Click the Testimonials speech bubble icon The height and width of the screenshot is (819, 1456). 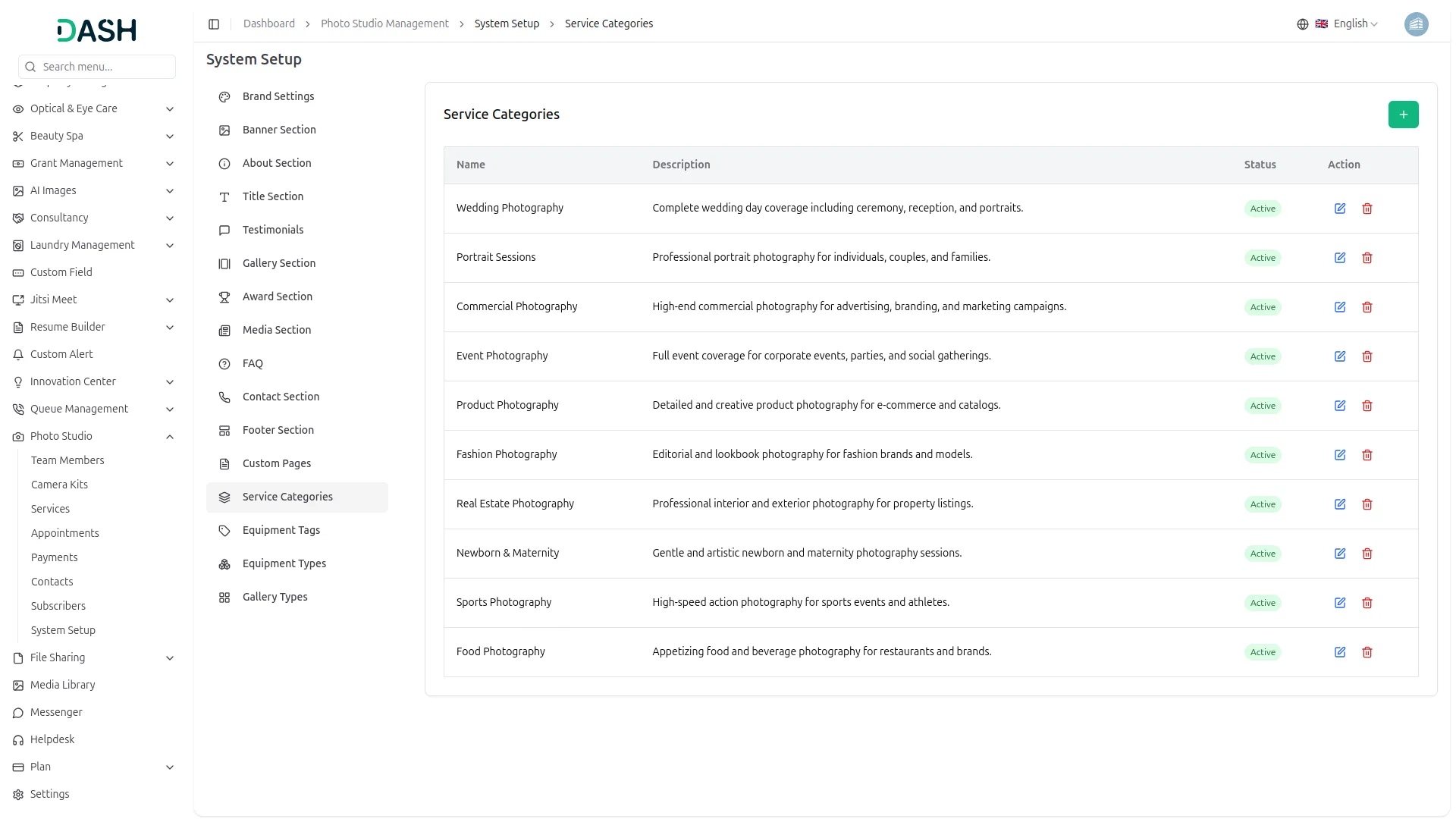223,230
